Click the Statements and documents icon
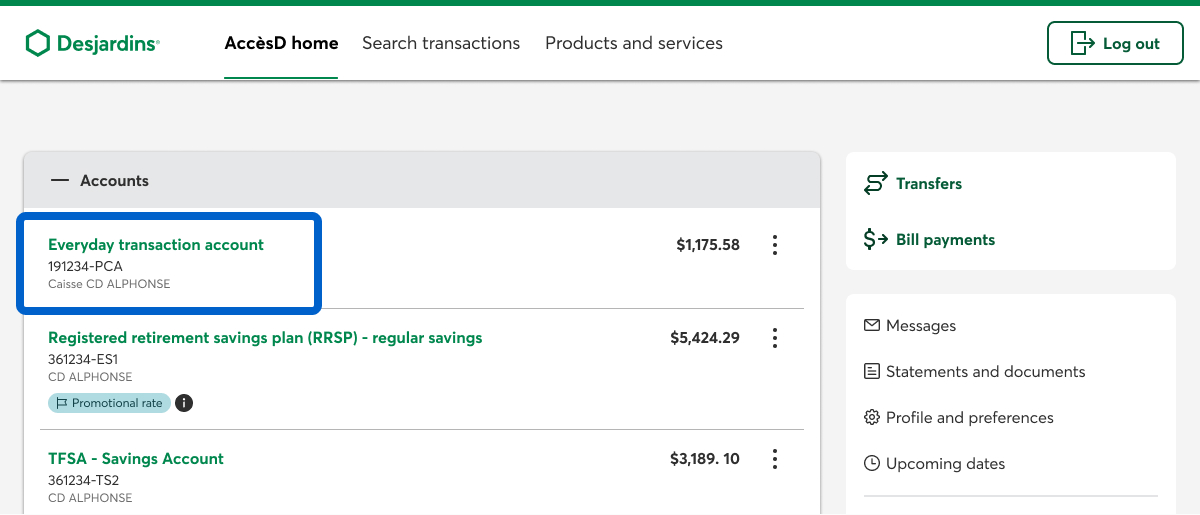Viewport: 1200px width, 515px height. (872, 372)
